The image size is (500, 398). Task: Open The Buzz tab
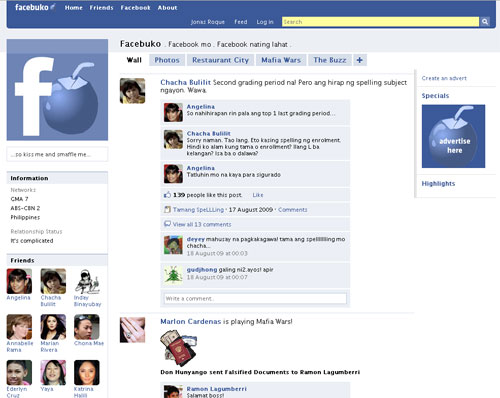pos(330,60)
